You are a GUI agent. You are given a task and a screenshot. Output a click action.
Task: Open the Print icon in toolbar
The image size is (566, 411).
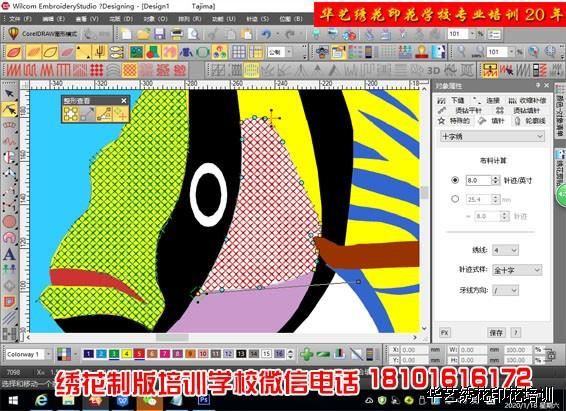[177, 34]
